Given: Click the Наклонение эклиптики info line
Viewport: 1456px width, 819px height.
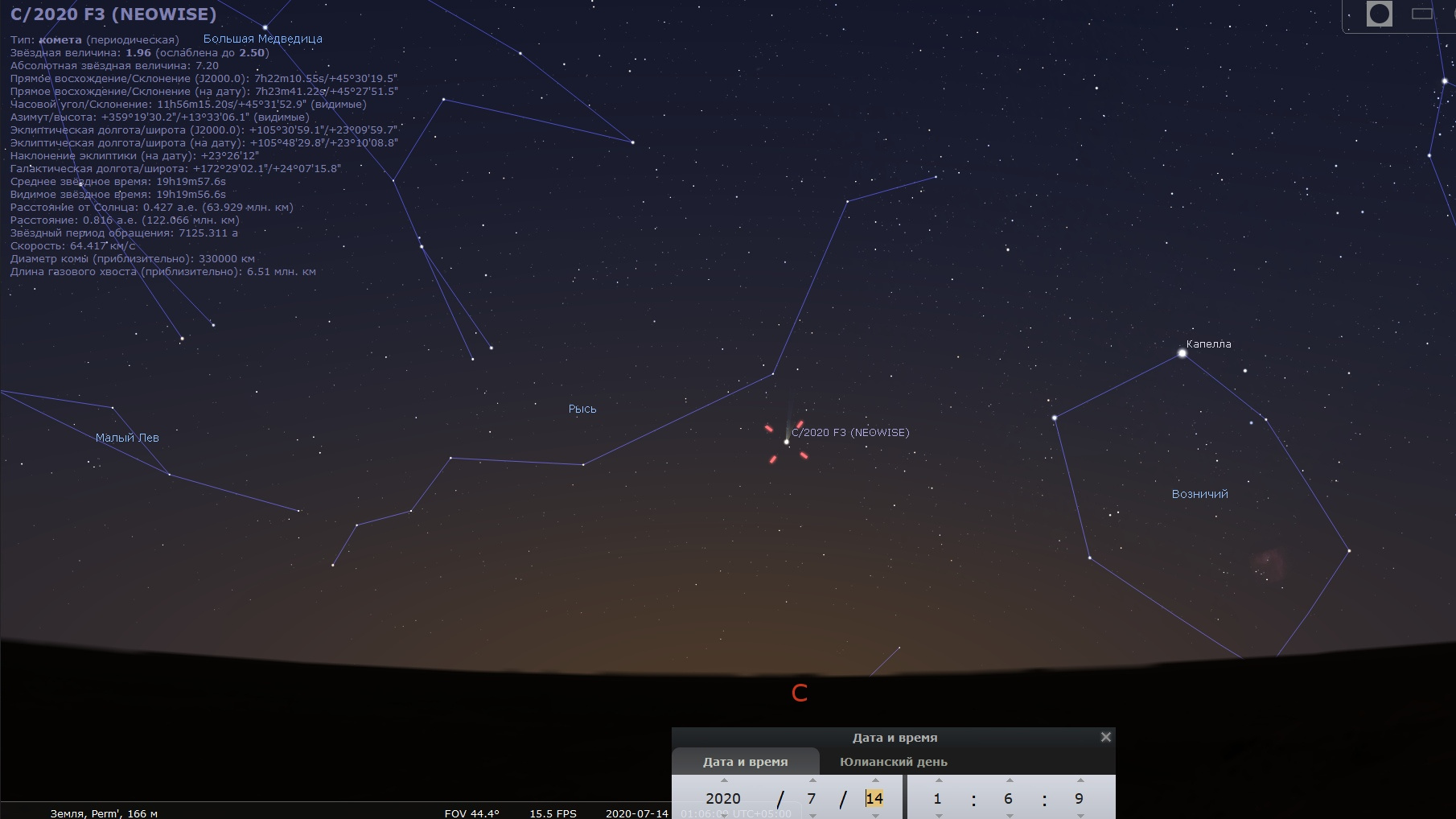Looking at the screenshot, I should [134, 155].
